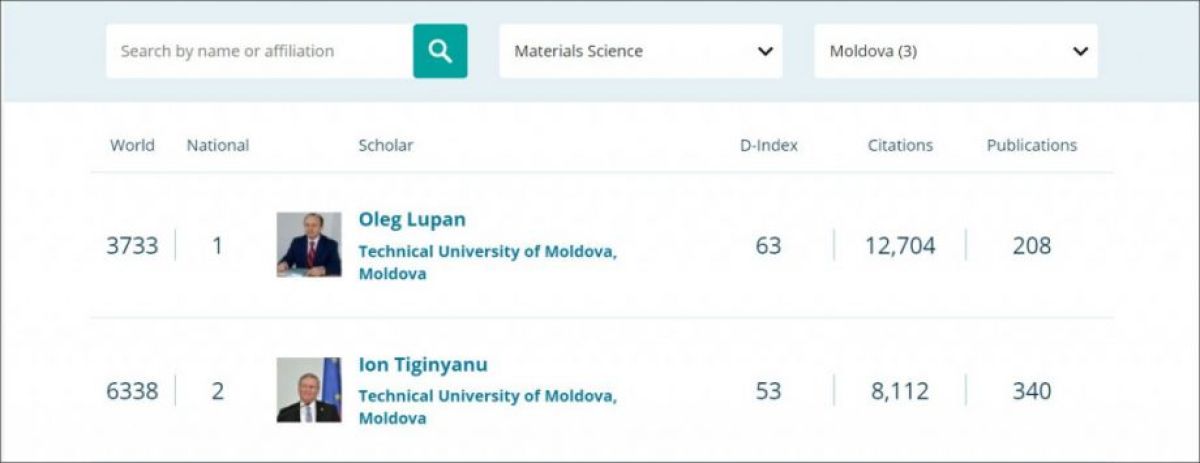Image resolution: width=1200 pixels, height=463 pixels.
Task: Click the chevron arrow beside Moldova (3)
Action: 1080,51
